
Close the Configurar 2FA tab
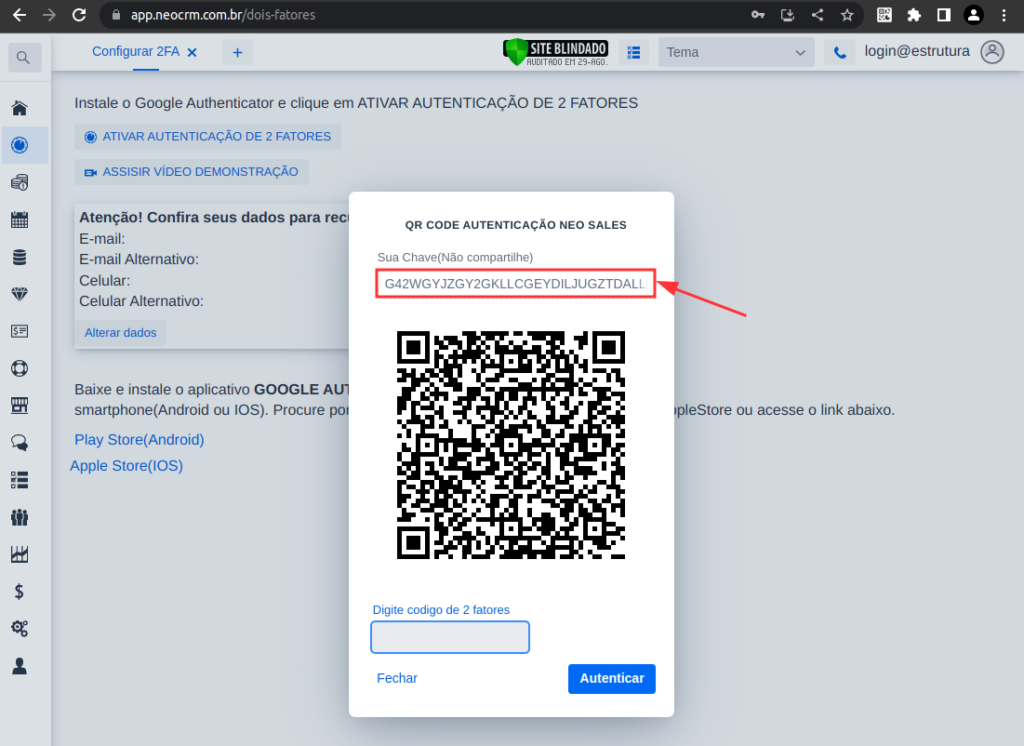[x=192, y=52]
